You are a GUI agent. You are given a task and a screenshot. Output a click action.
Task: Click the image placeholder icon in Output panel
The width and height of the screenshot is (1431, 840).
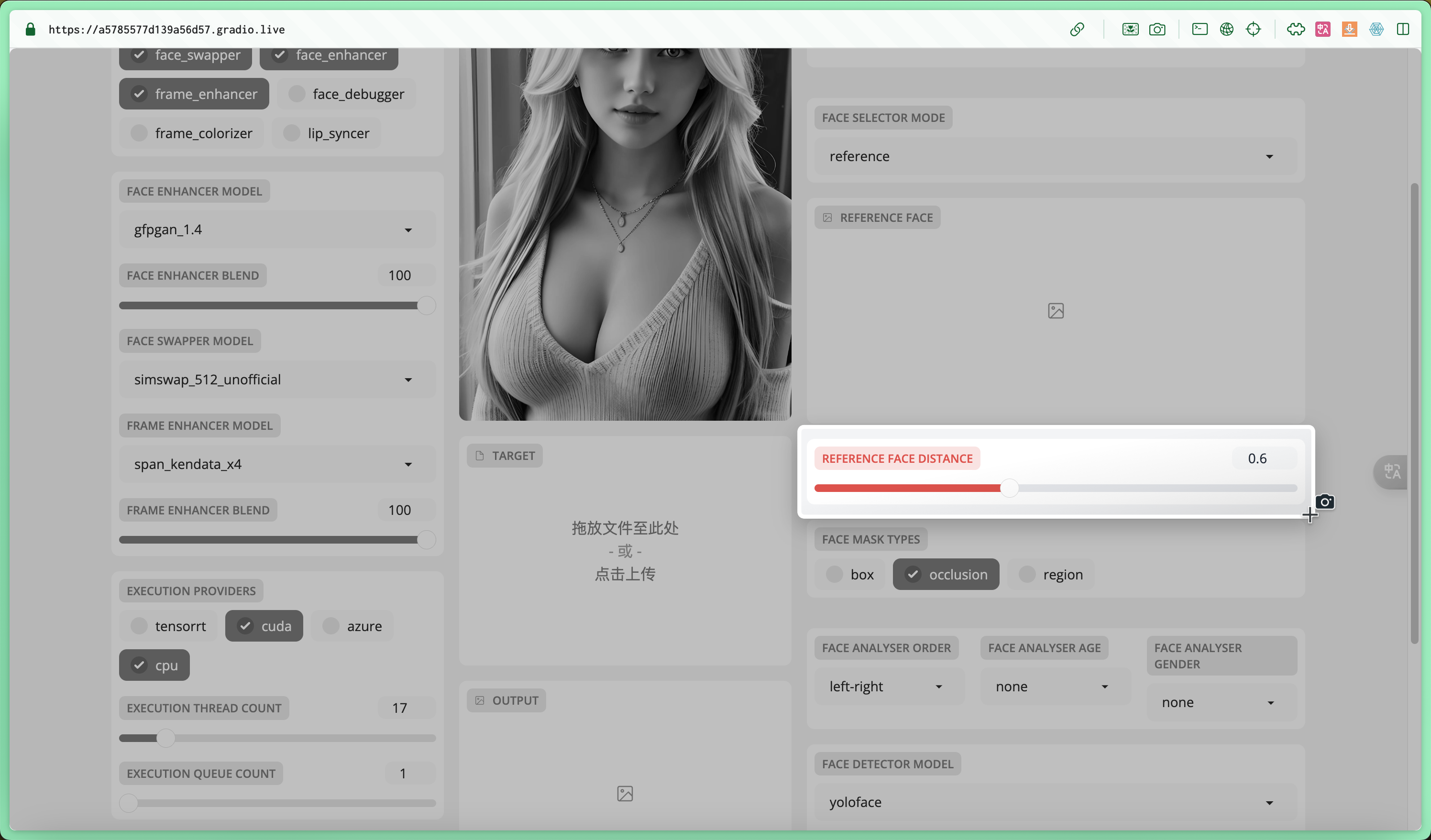pos(625,794)
